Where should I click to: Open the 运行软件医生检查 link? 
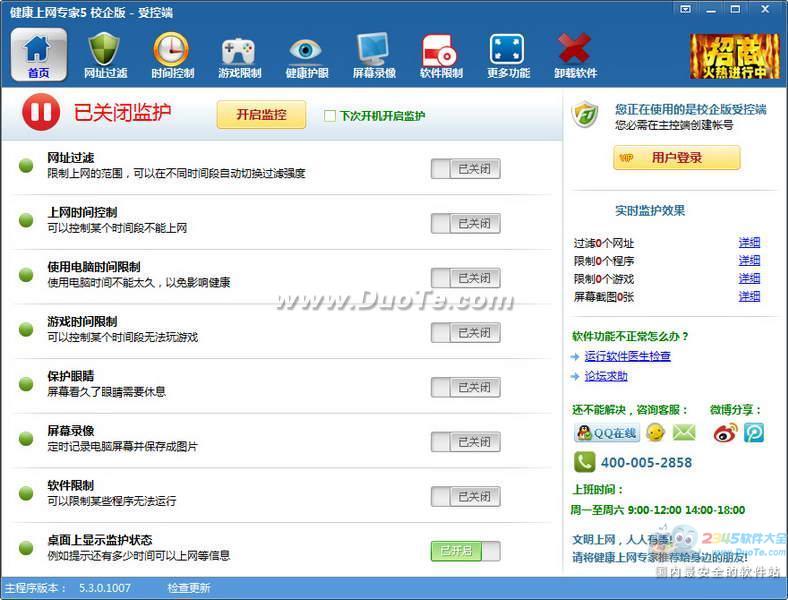[x=627, y=356]
